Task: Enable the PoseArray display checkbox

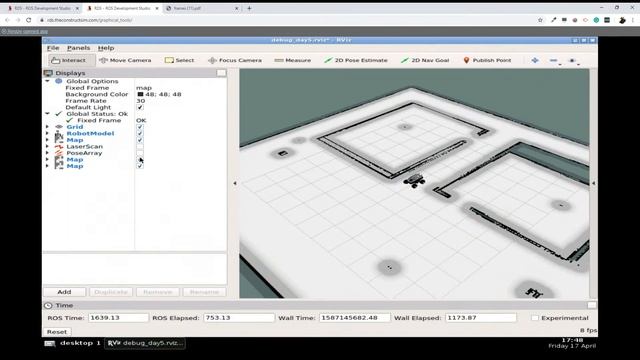Action: point(140,153)
